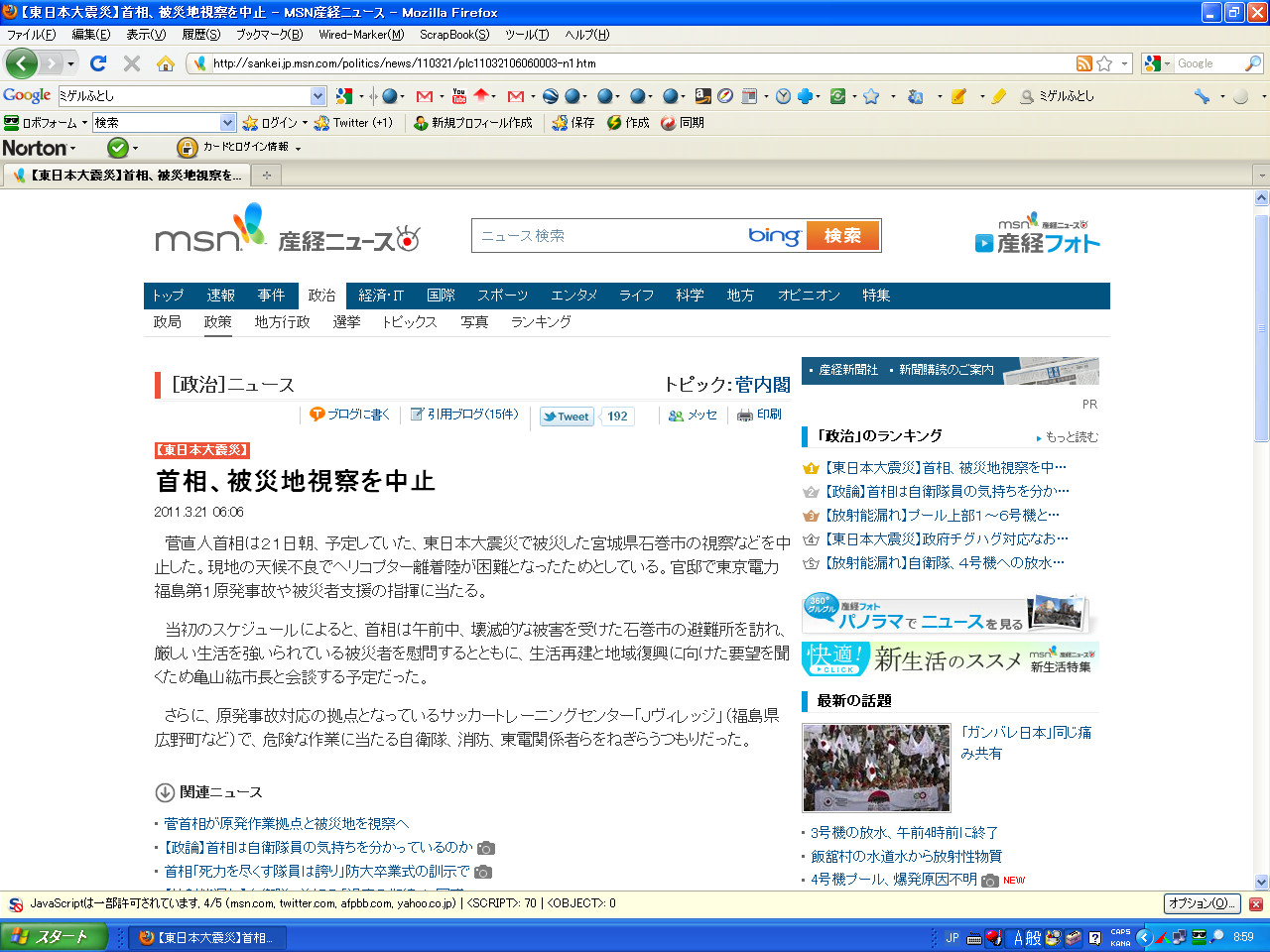Image resolution: width=1270 pixels, height=952 pixels.
Task: Open the 表示(V) menu
Action: pyautogui.click(x=146, y=35)
